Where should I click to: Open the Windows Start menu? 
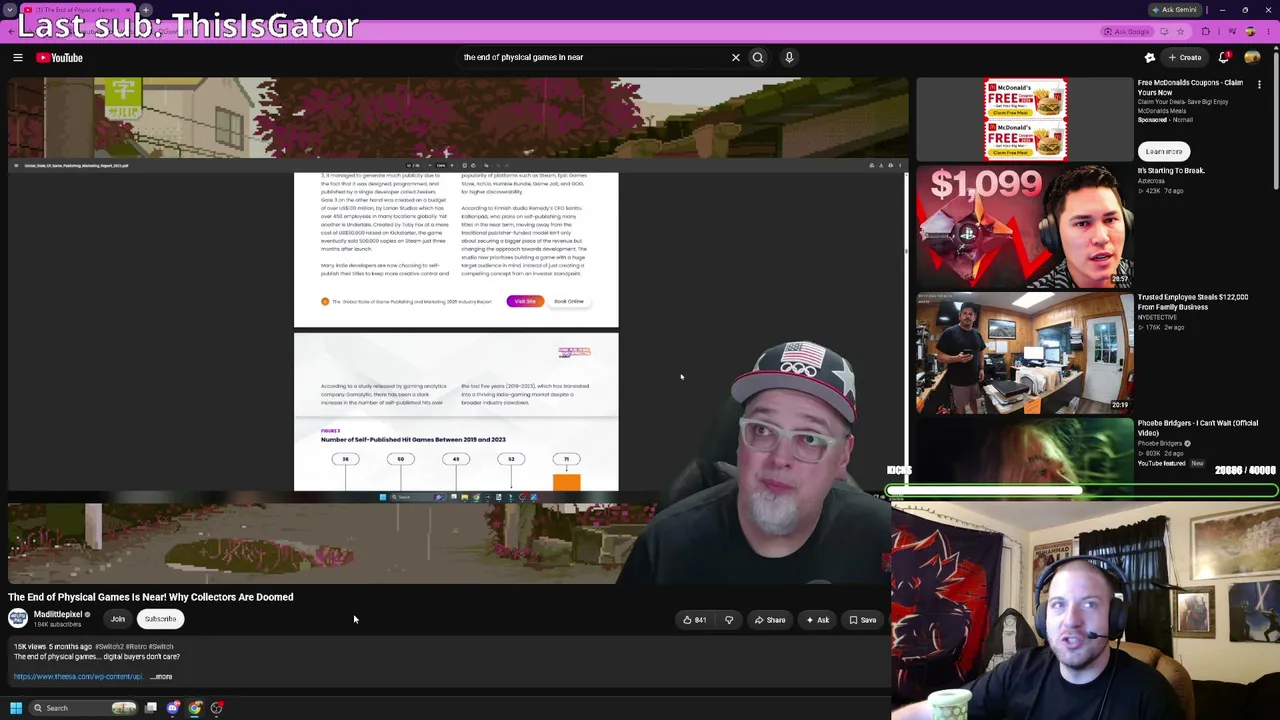[16, 708]
